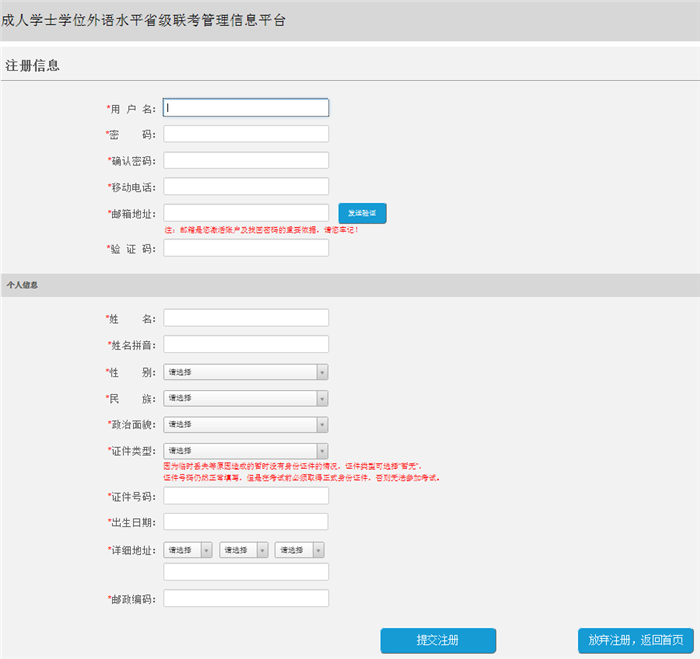Click the 邮箱地址 email address field
This screenshot has width=700, height=659.
click(x=246, y=213)
